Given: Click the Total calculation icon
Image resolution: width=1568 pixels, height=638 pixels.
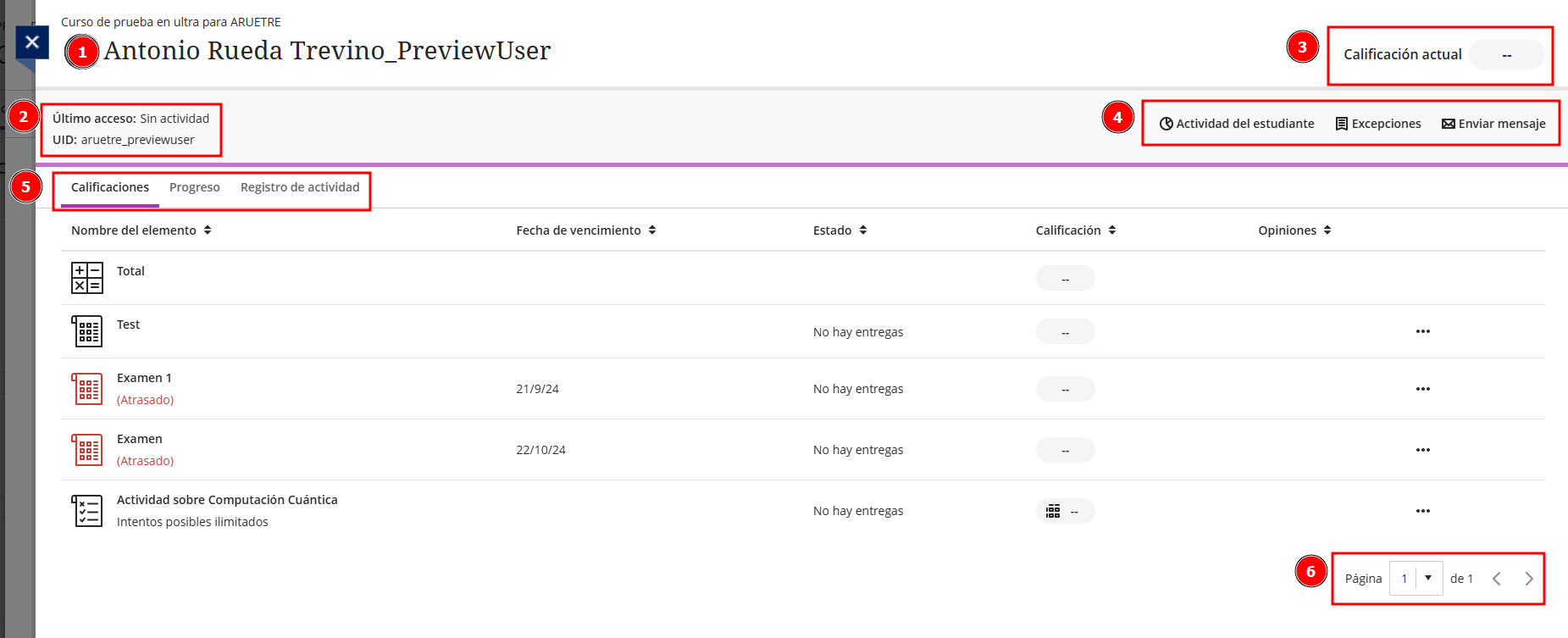Looking at the screenshot, I should point(87,278).
